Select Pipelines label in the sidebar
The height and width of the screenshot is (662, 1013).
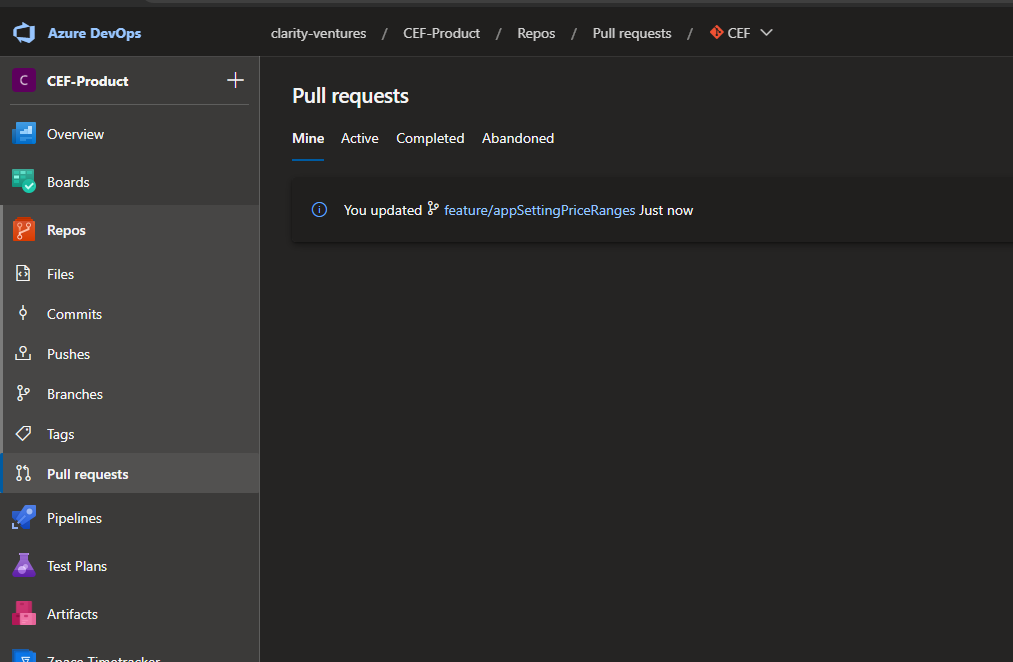pos(74,519)
